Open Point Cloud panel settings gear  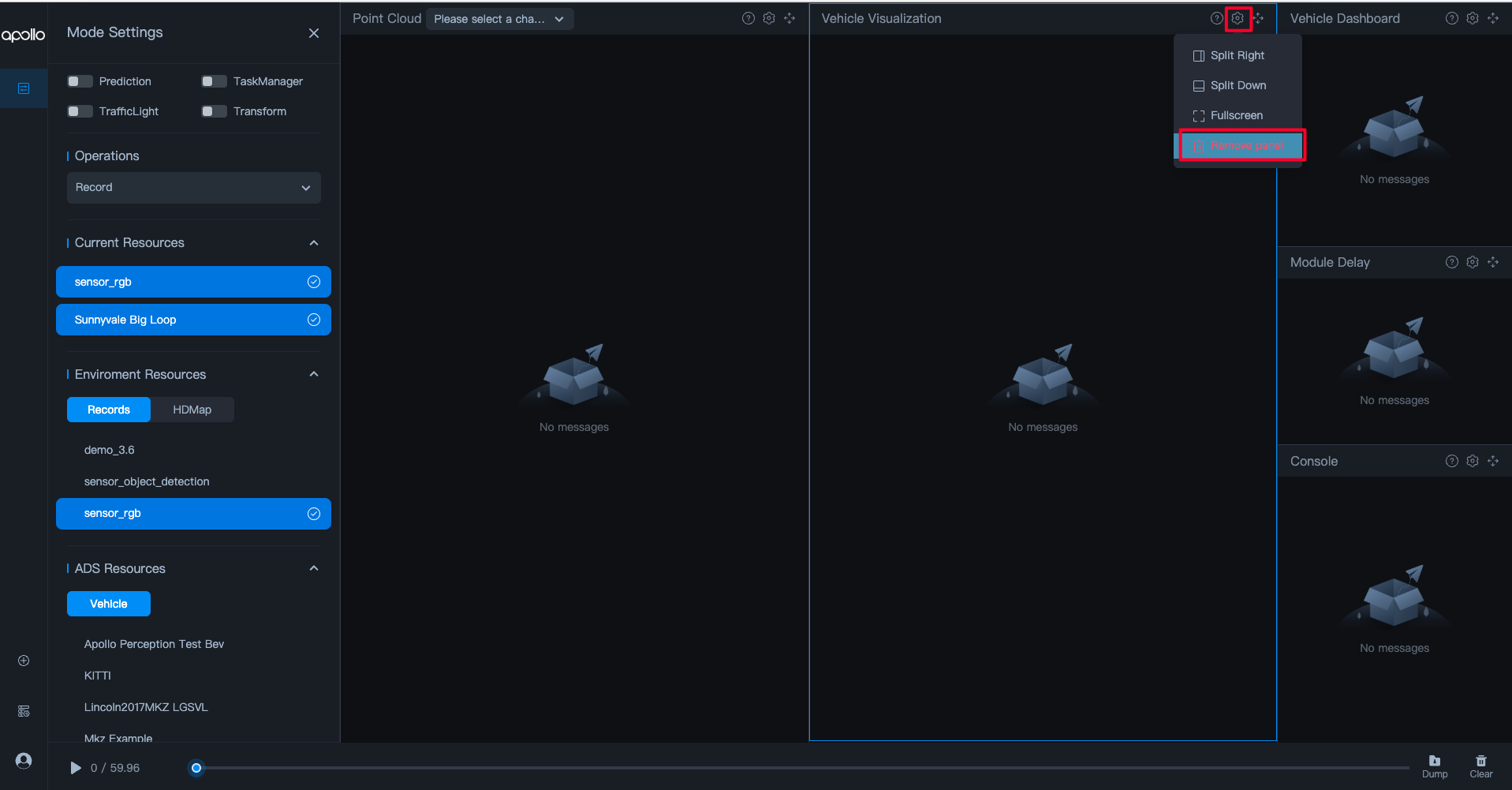click(768, 18)
